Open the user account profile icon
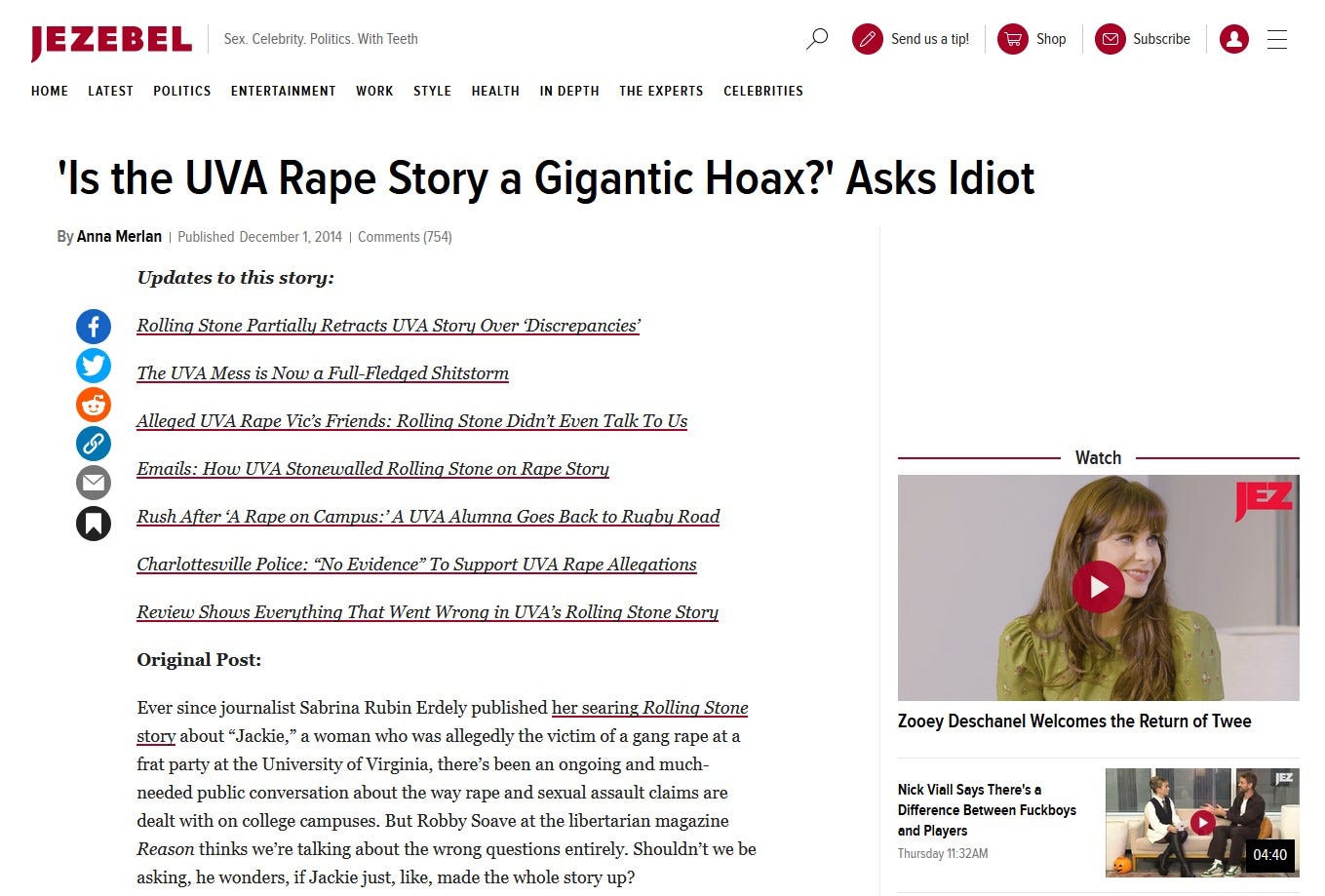 (x=1233, y=39)
